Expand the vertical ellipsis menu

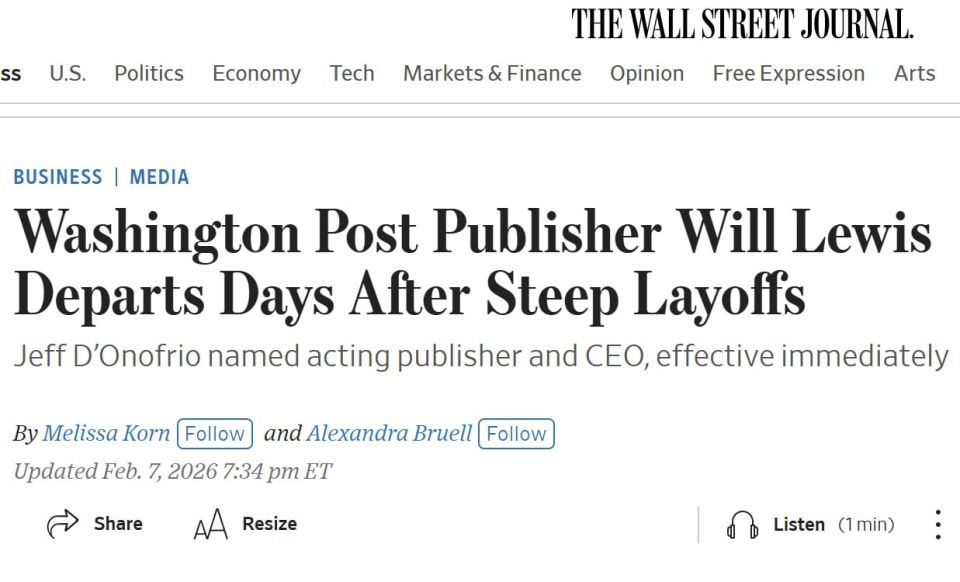[x=937, y=523]
